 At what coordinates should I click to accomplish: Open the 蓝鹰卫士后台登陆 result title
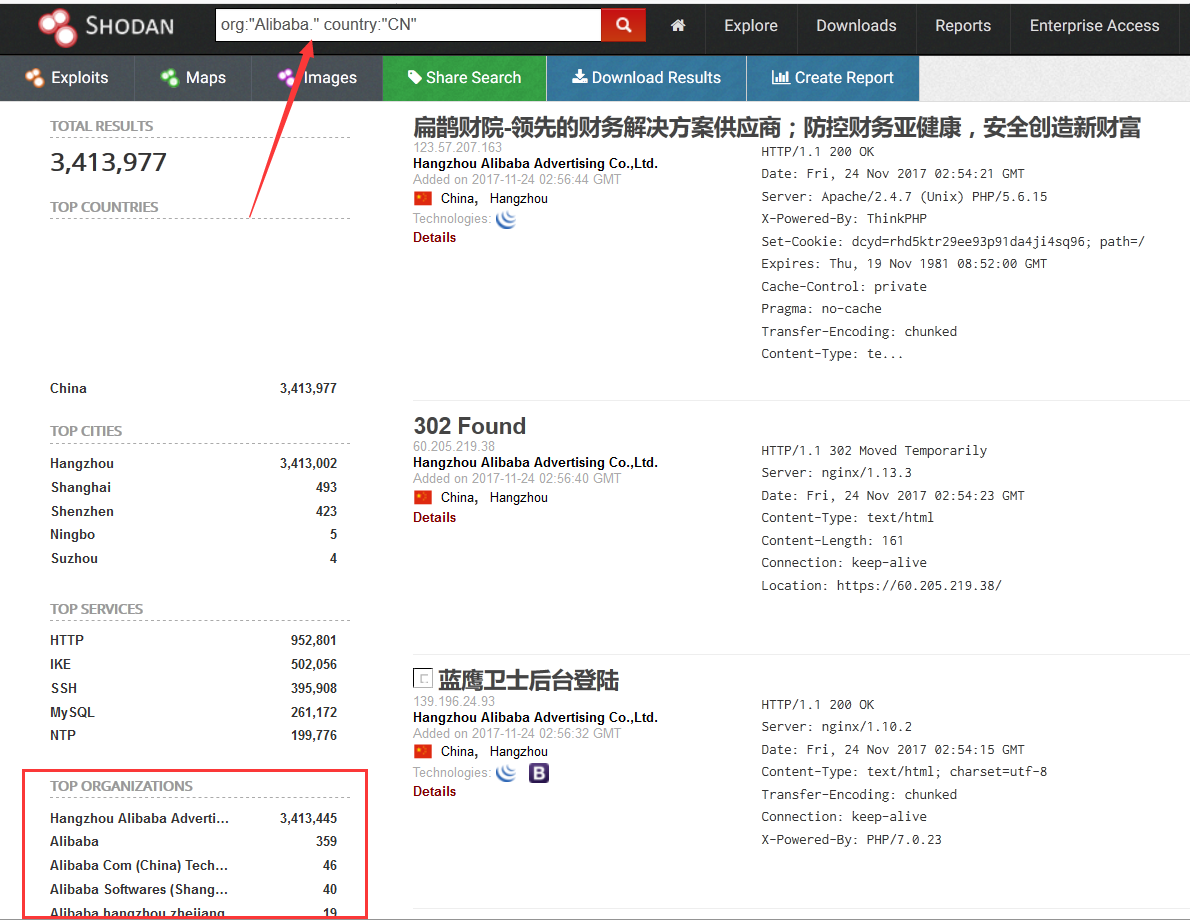(x=528, y=680)
